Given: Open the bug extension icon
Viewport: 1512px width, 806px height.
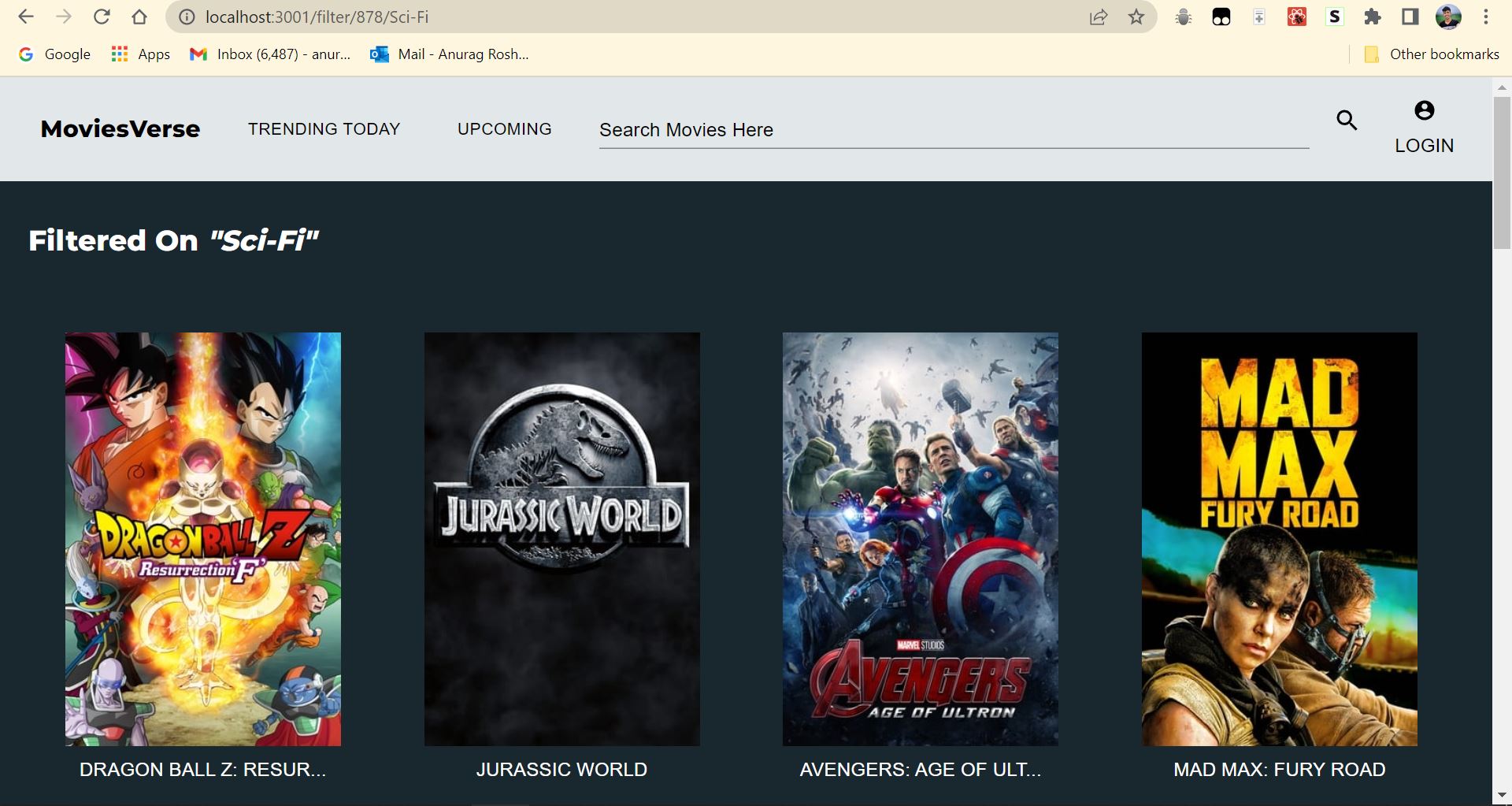Looking at the screenshot, I should (1183, 17).
